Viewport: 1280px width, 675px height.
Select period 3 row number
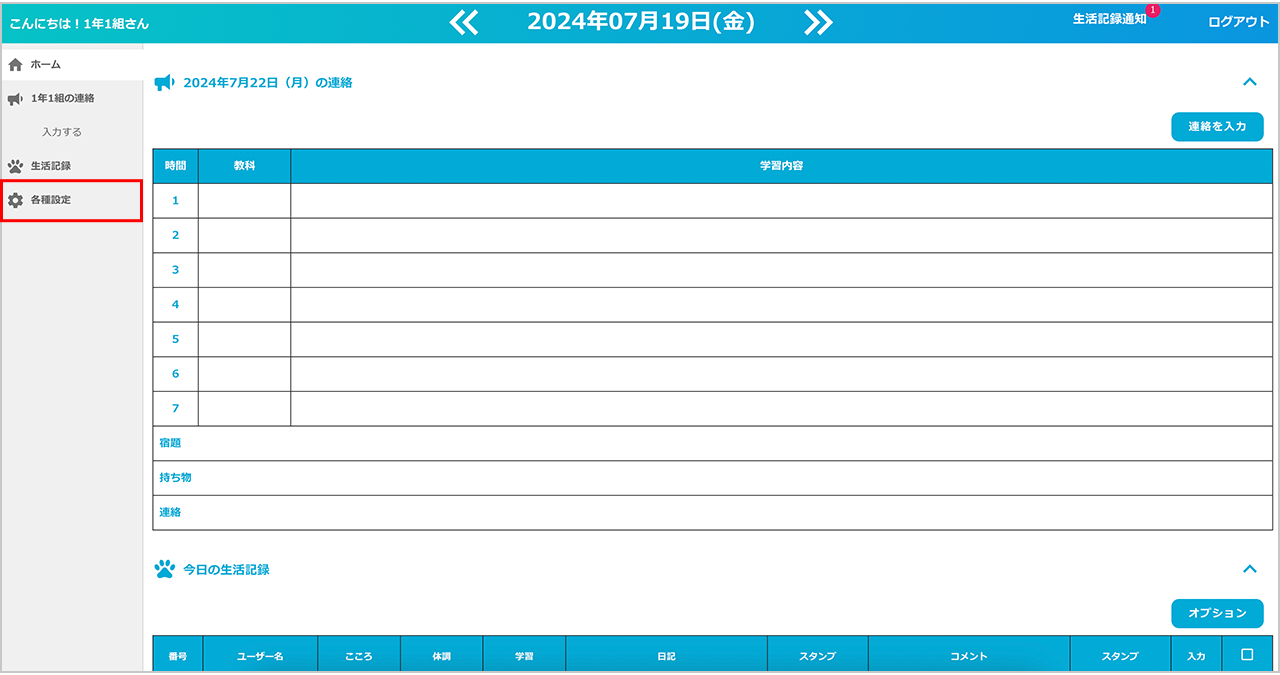pos(175,270)
